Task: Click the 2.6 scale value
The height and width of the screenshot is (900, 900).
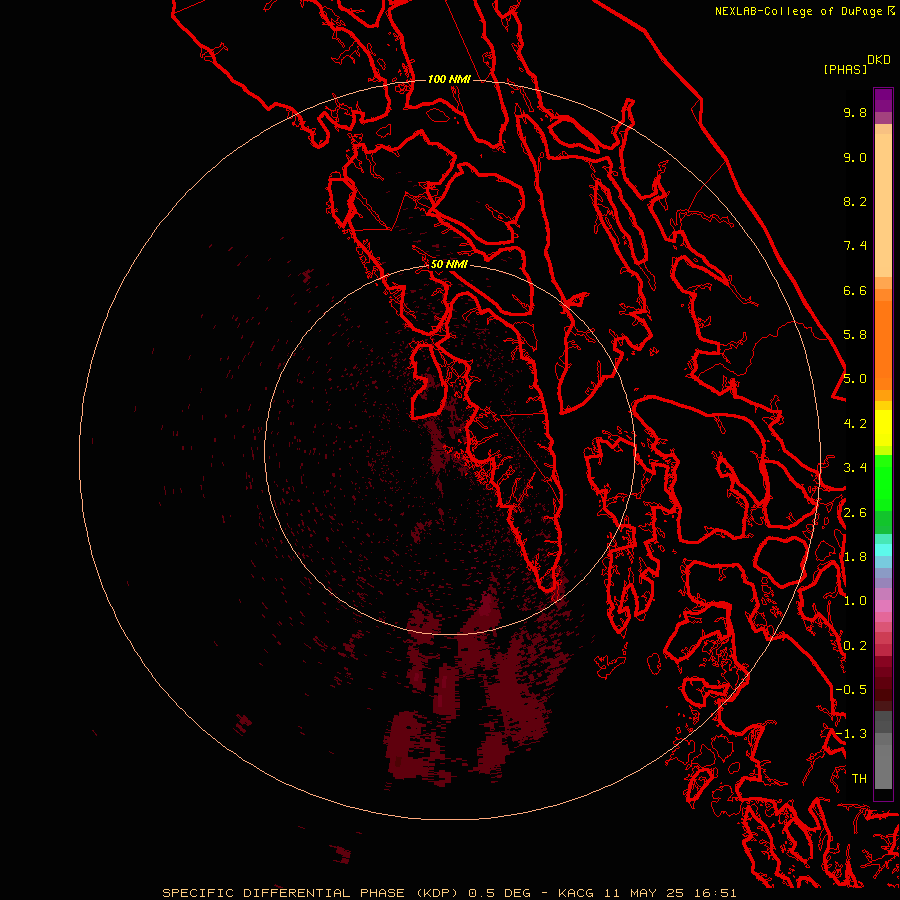Action: (855, 513)
